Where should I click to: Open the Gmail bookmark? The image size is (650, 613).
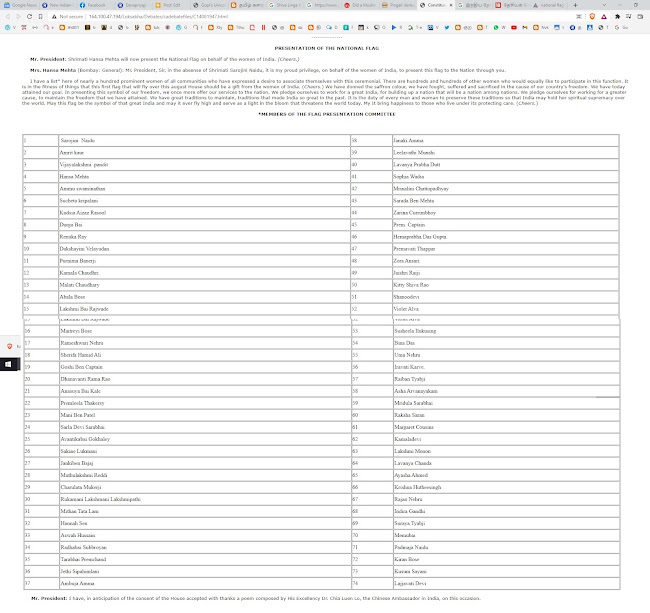click(524, 27)
